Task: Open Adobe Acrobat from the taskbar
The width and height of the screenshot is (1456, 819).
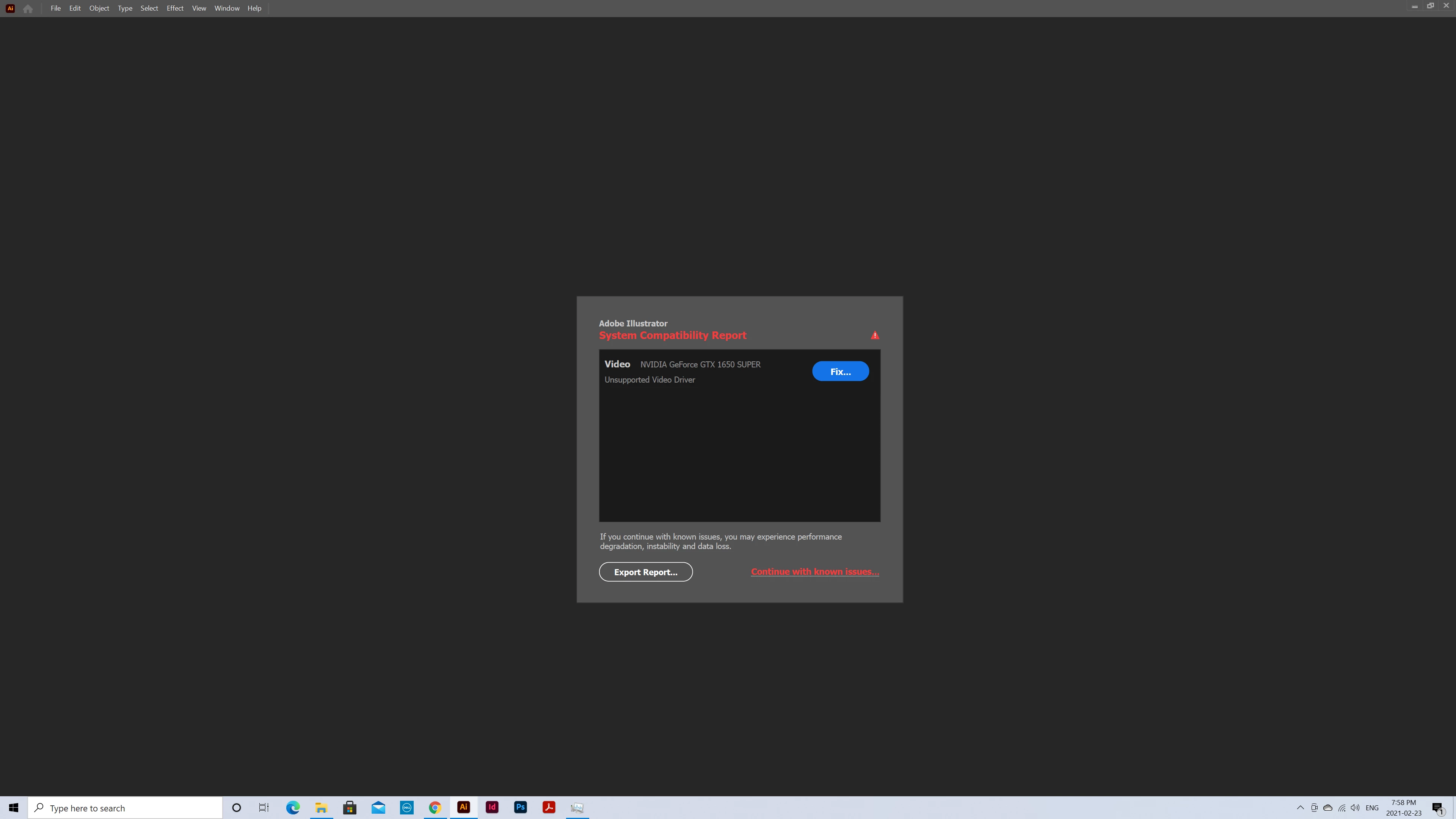Action: (548, 807)
